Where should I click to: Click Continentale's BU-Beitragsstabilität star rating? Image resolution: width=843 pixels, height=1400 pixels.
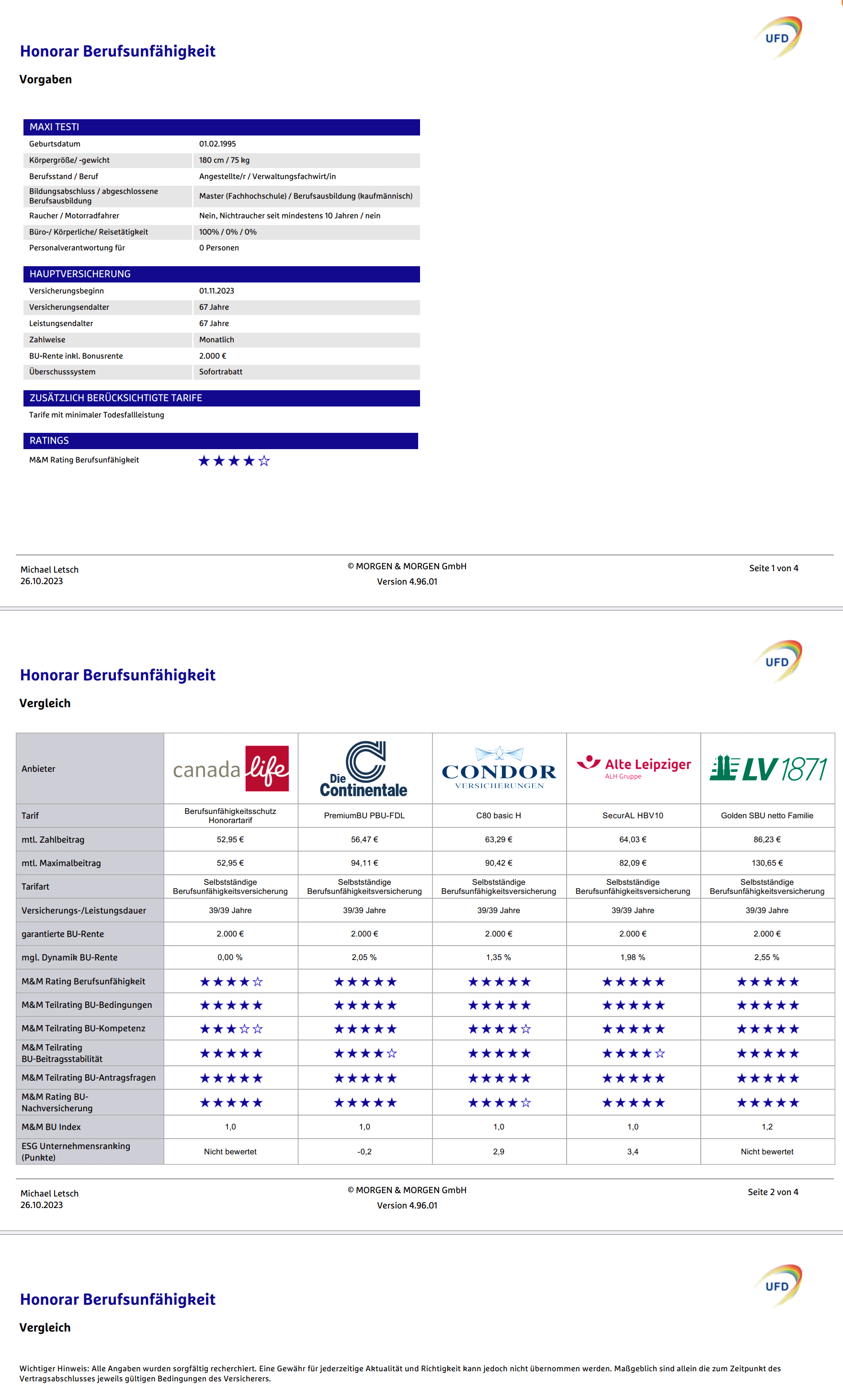click(365, 1053)
